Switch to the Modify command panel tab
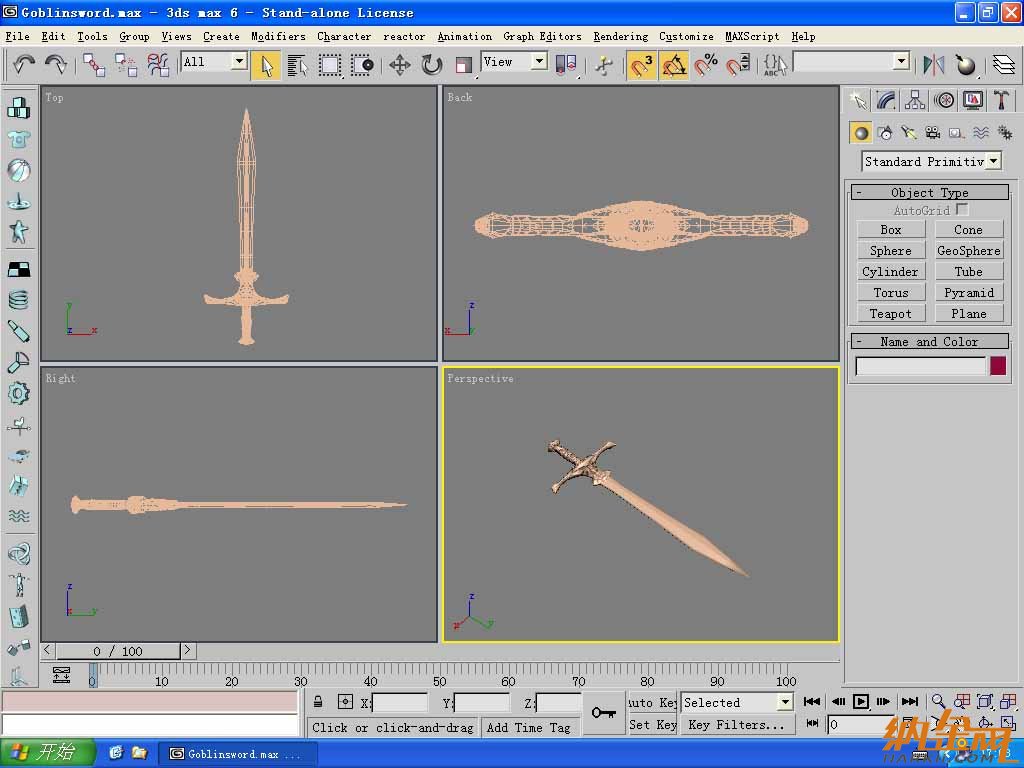 [x=886, y=100]
